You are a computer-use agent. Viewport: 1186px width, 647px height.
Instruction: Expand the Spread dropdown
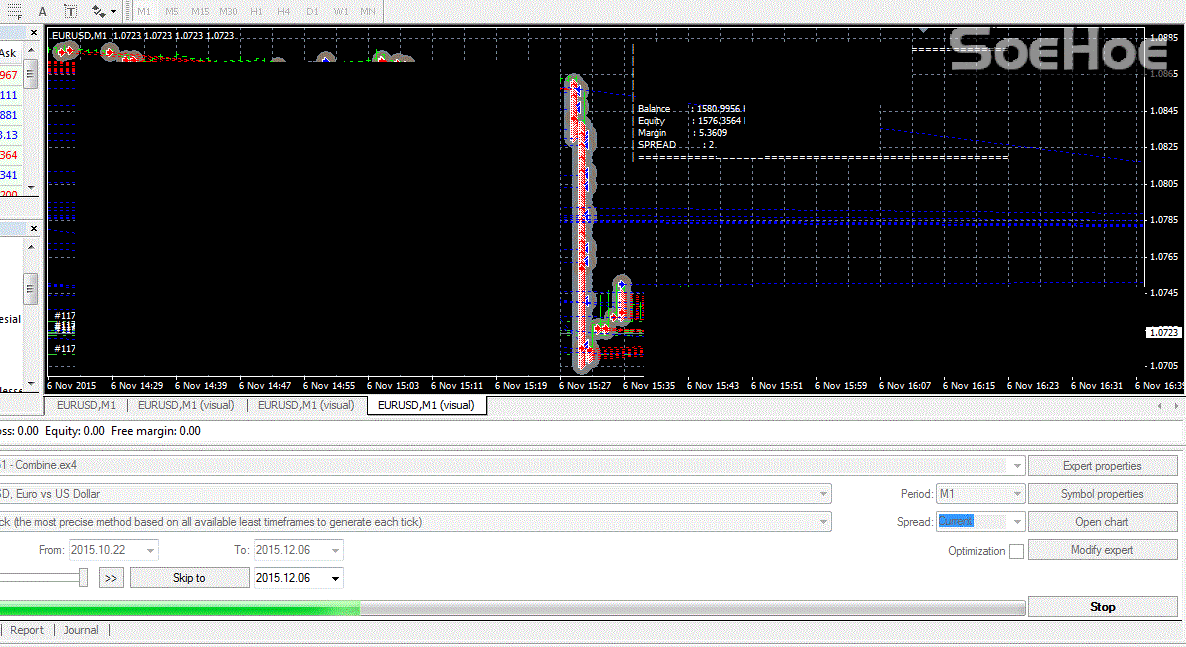[1017, 522]
